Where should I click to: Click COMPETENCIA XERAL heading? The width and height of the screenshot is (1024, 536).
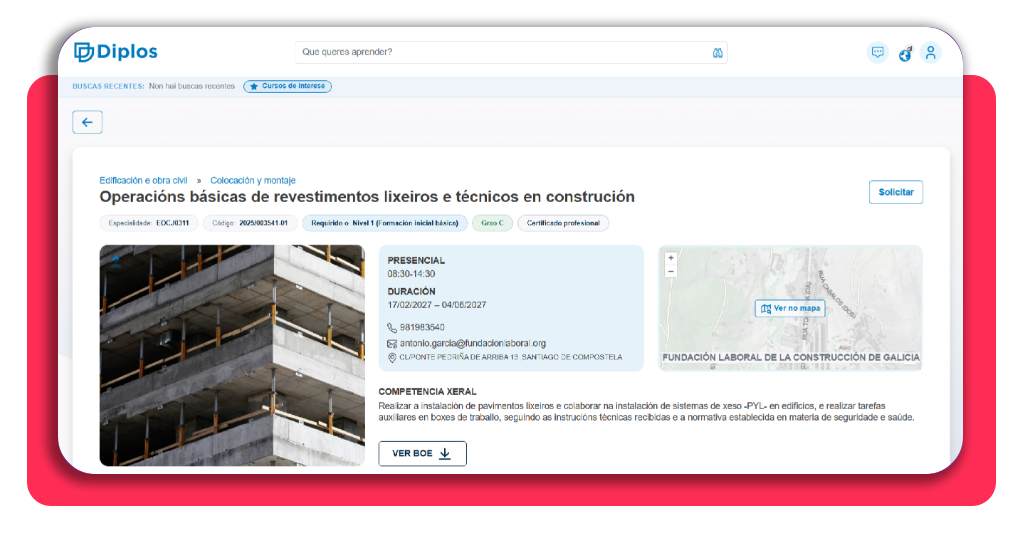(x=428, y=392)
